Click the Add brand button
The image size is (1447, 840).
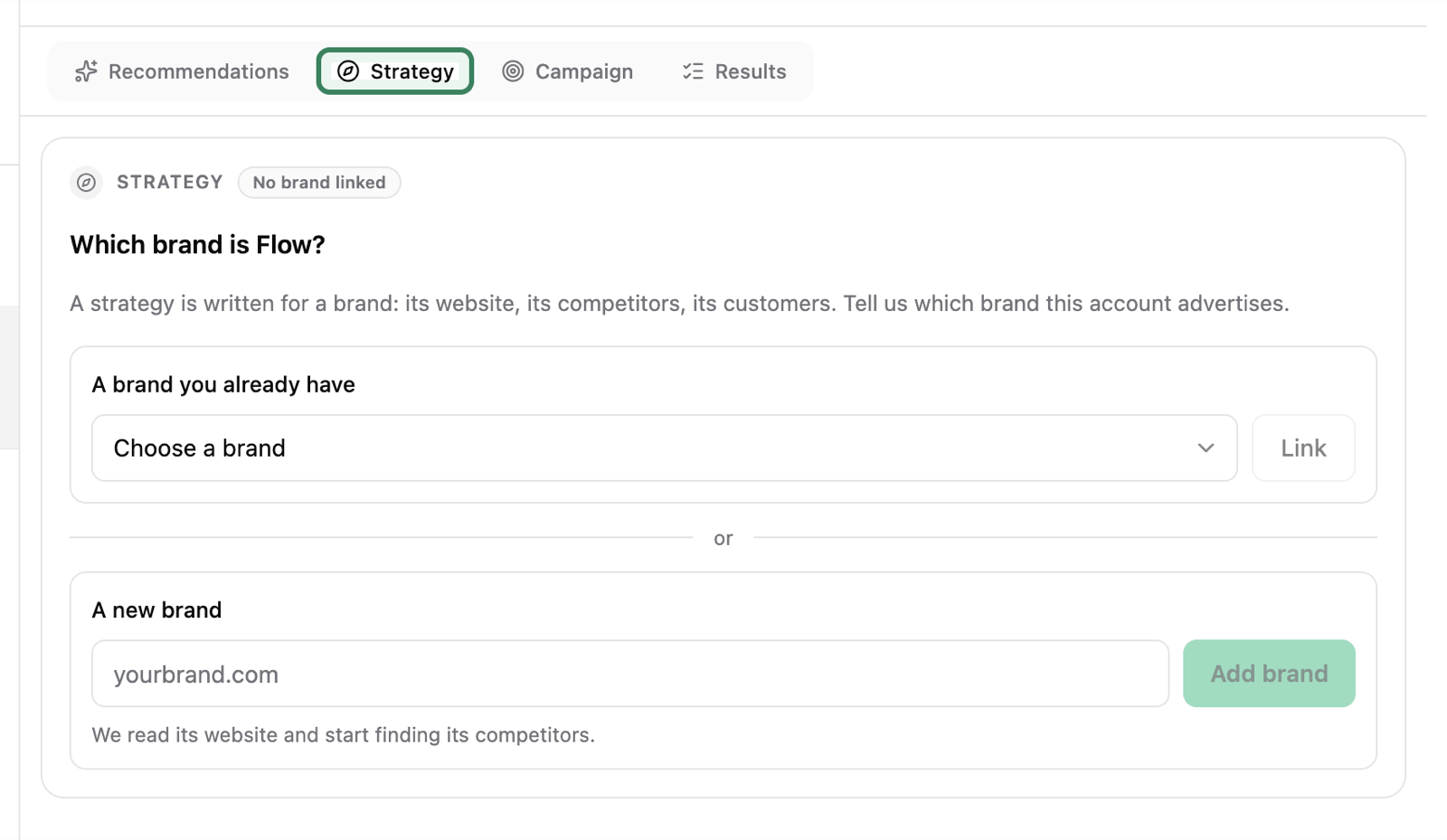click(1269, 674)
